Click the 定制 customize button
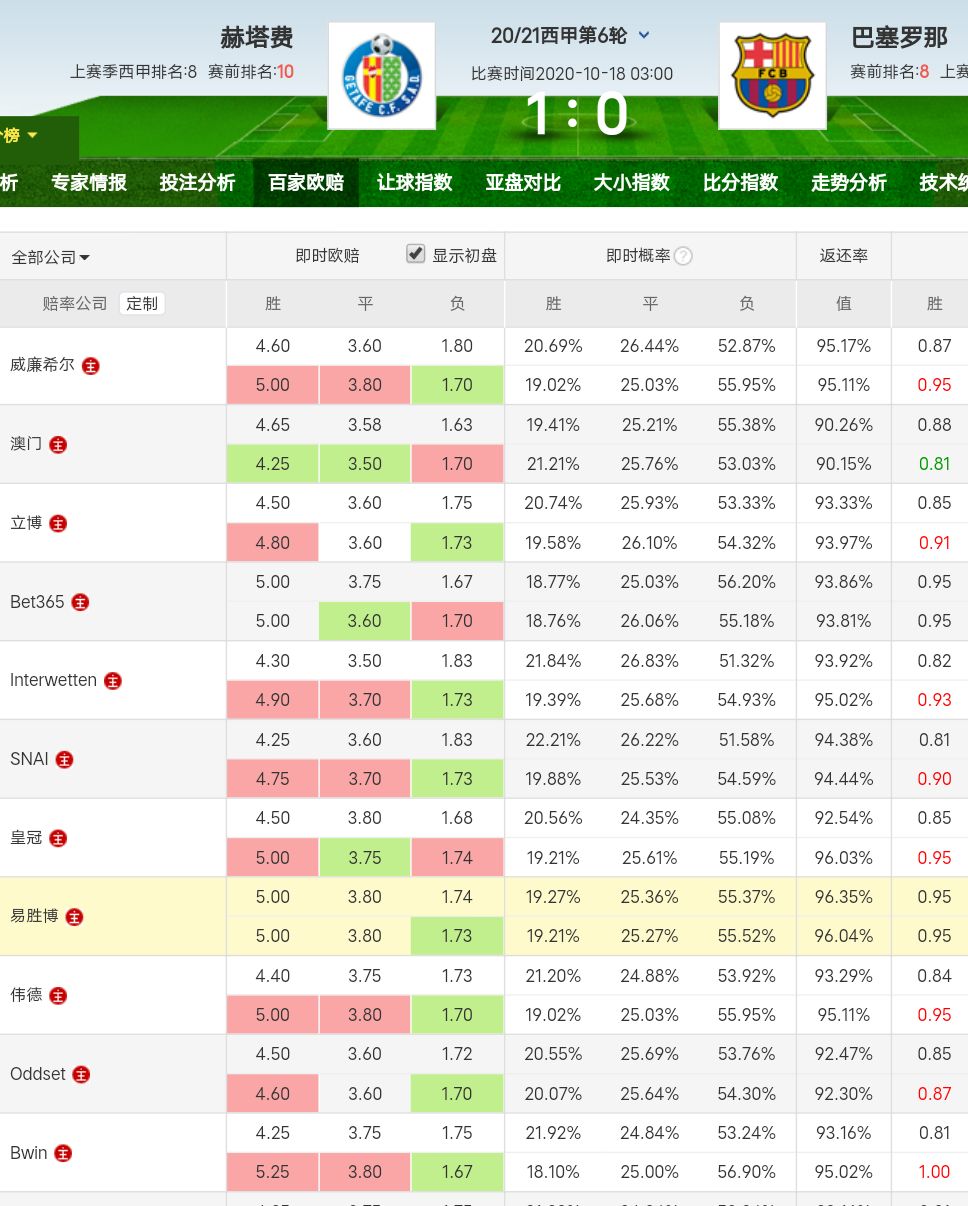This screenshot has width=968, height=1206. pos(142,303)
